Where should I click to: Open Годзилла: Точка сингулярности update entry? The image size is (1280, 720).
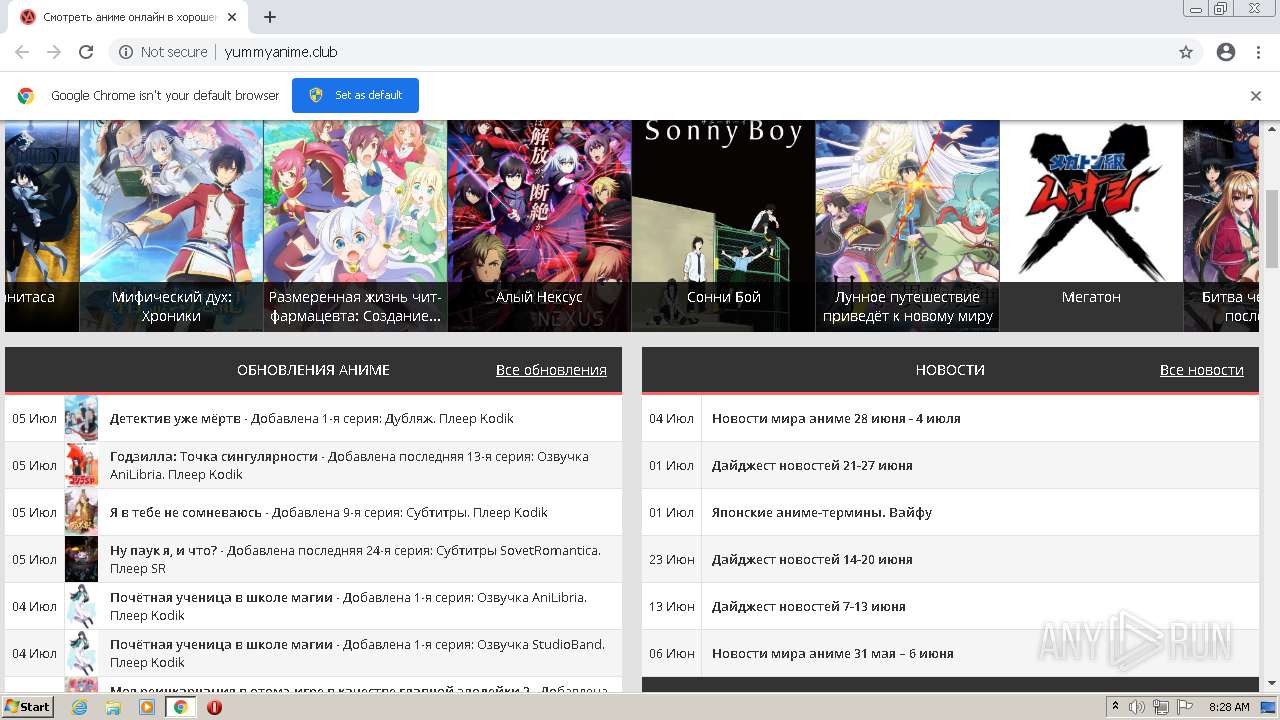click(x=350, y=465)
